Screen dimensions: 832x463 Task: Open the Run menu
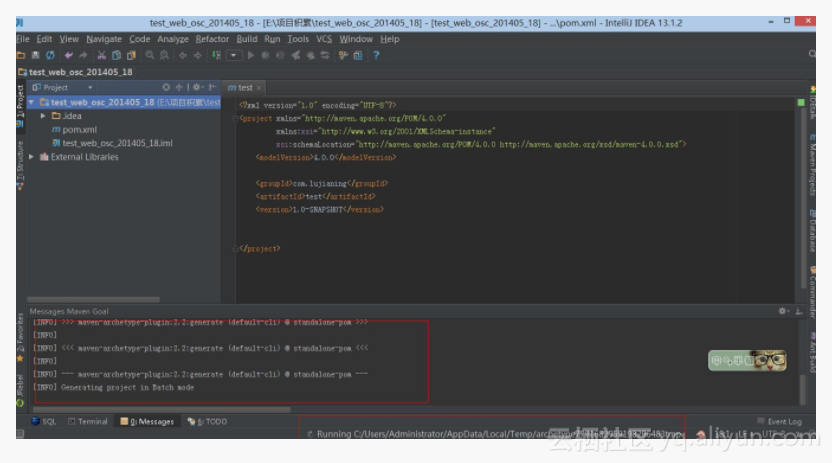point(272,39)
